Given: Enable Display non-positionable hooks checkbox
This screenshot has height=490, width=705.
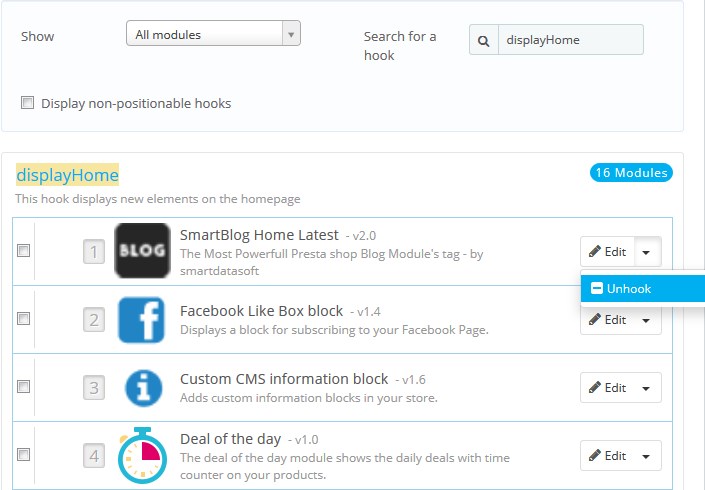Looking at the screenshot, I should 27,102.
